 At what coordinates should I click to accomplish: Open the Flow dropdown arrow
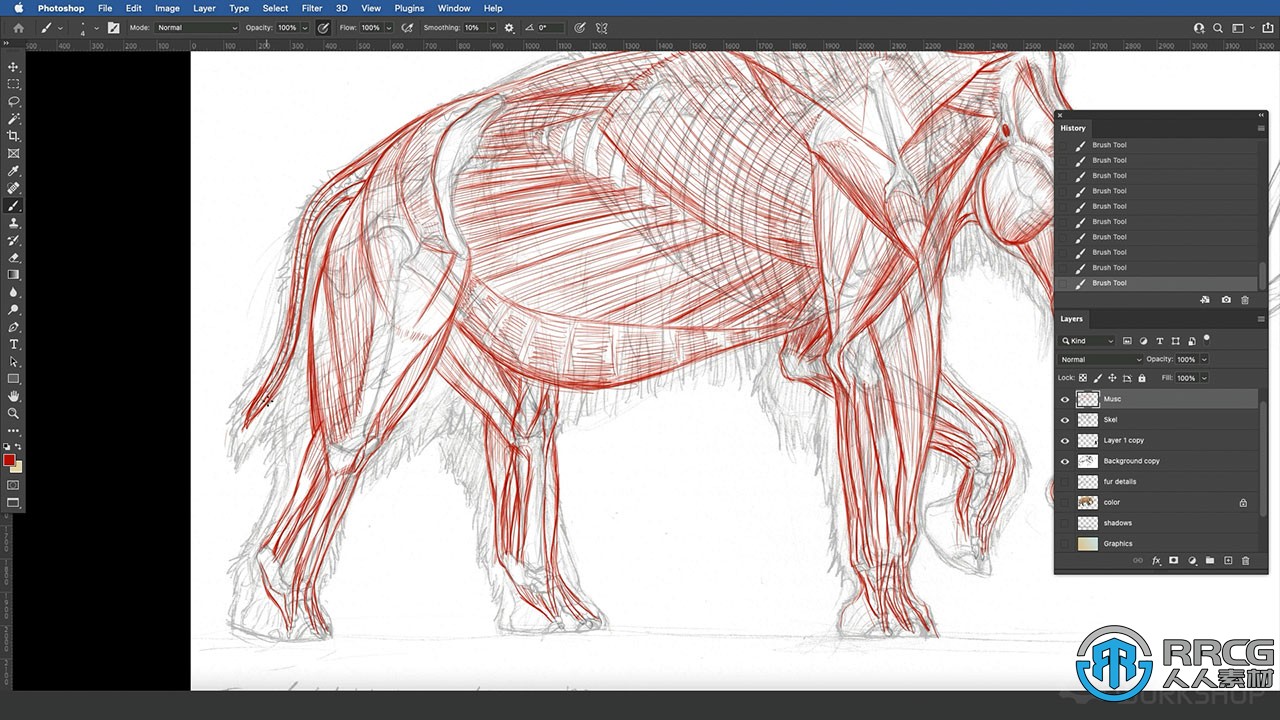(389, 28)
